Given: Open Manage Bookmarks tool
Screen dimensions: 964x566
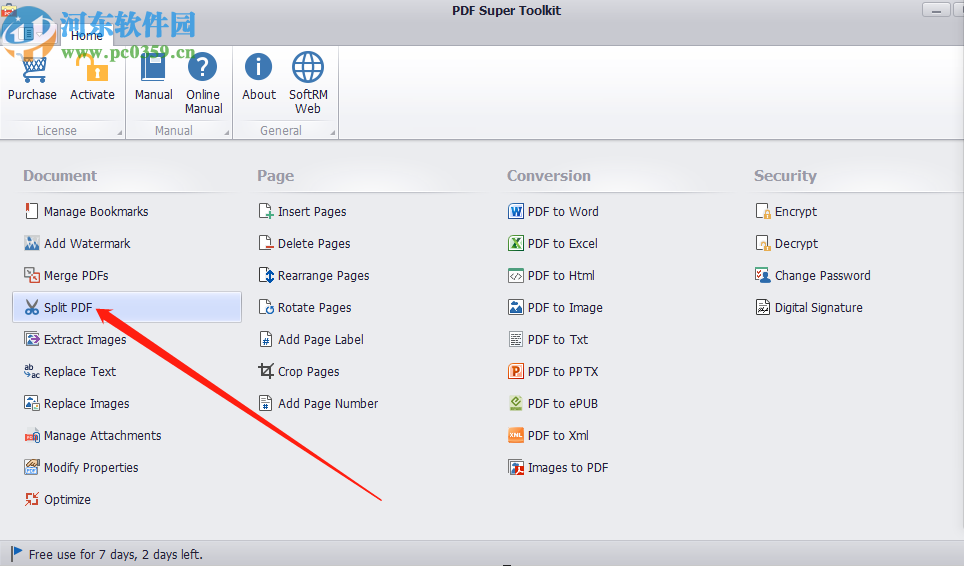Looking at the screenshot, I should 86,211.
